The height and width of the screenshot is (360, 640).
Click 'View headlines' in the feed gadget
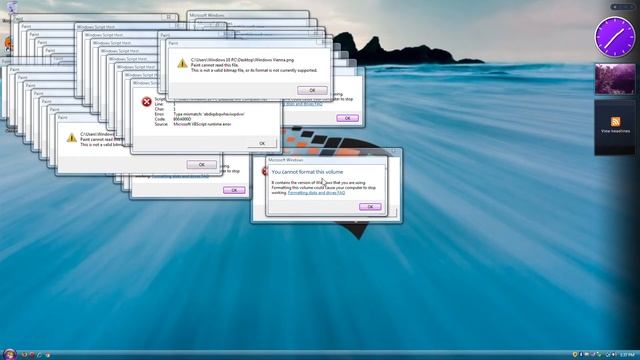615,131
